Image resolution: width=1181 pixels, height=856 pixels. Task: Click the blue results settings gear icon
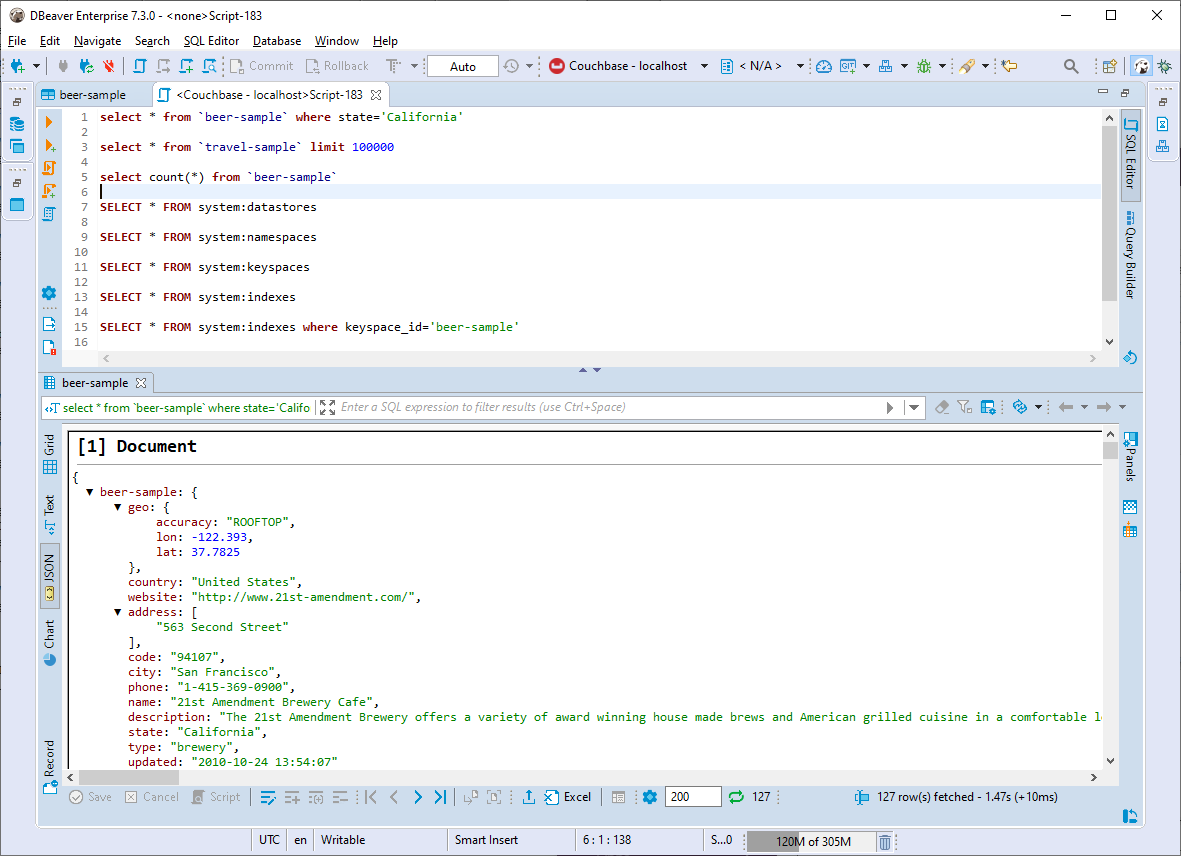point(650,797)
